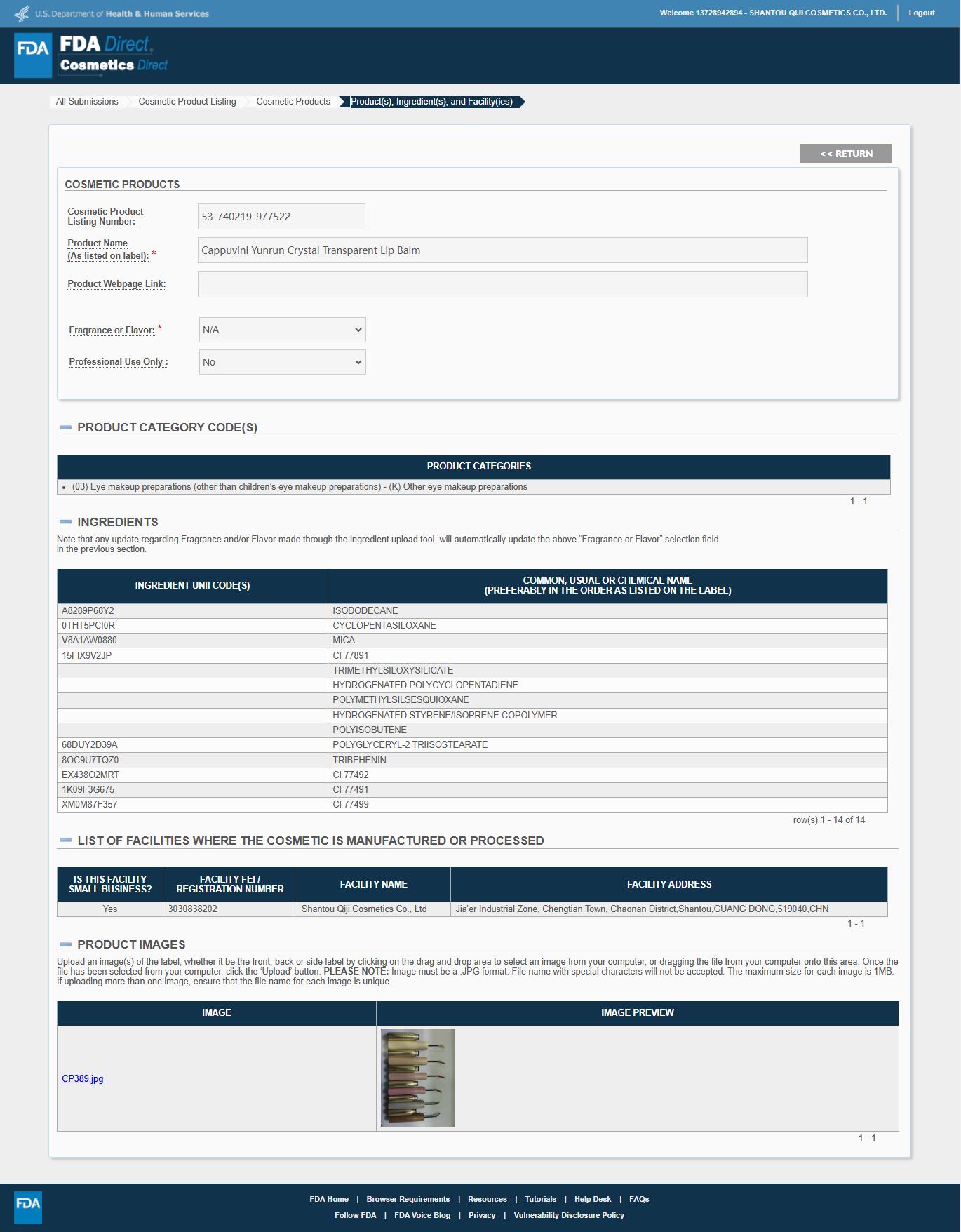Open the Vulnerability Disclosure Policy link

tap(568, 1215)
